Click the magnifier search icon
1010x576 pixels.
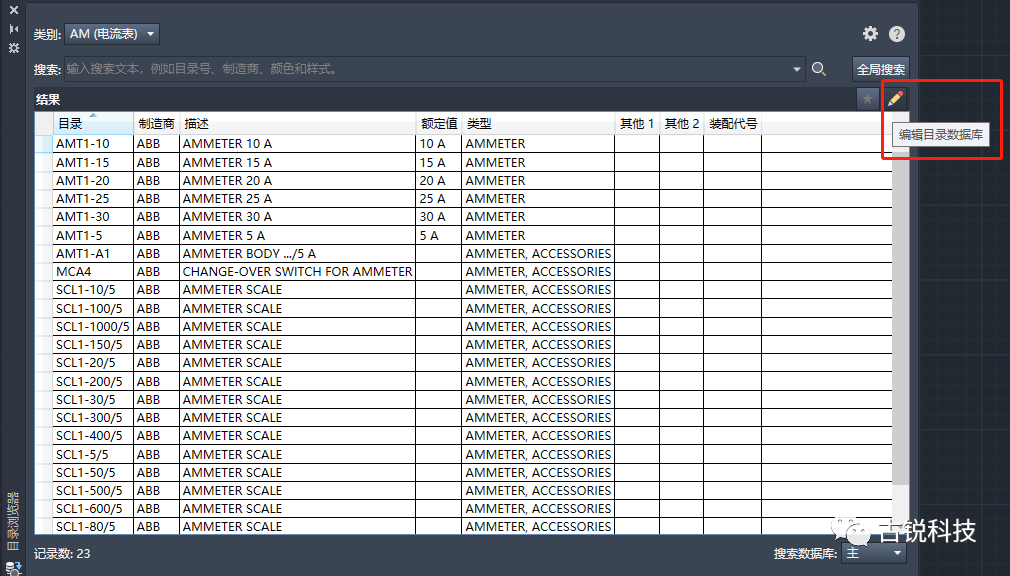[x=819, y=69]
